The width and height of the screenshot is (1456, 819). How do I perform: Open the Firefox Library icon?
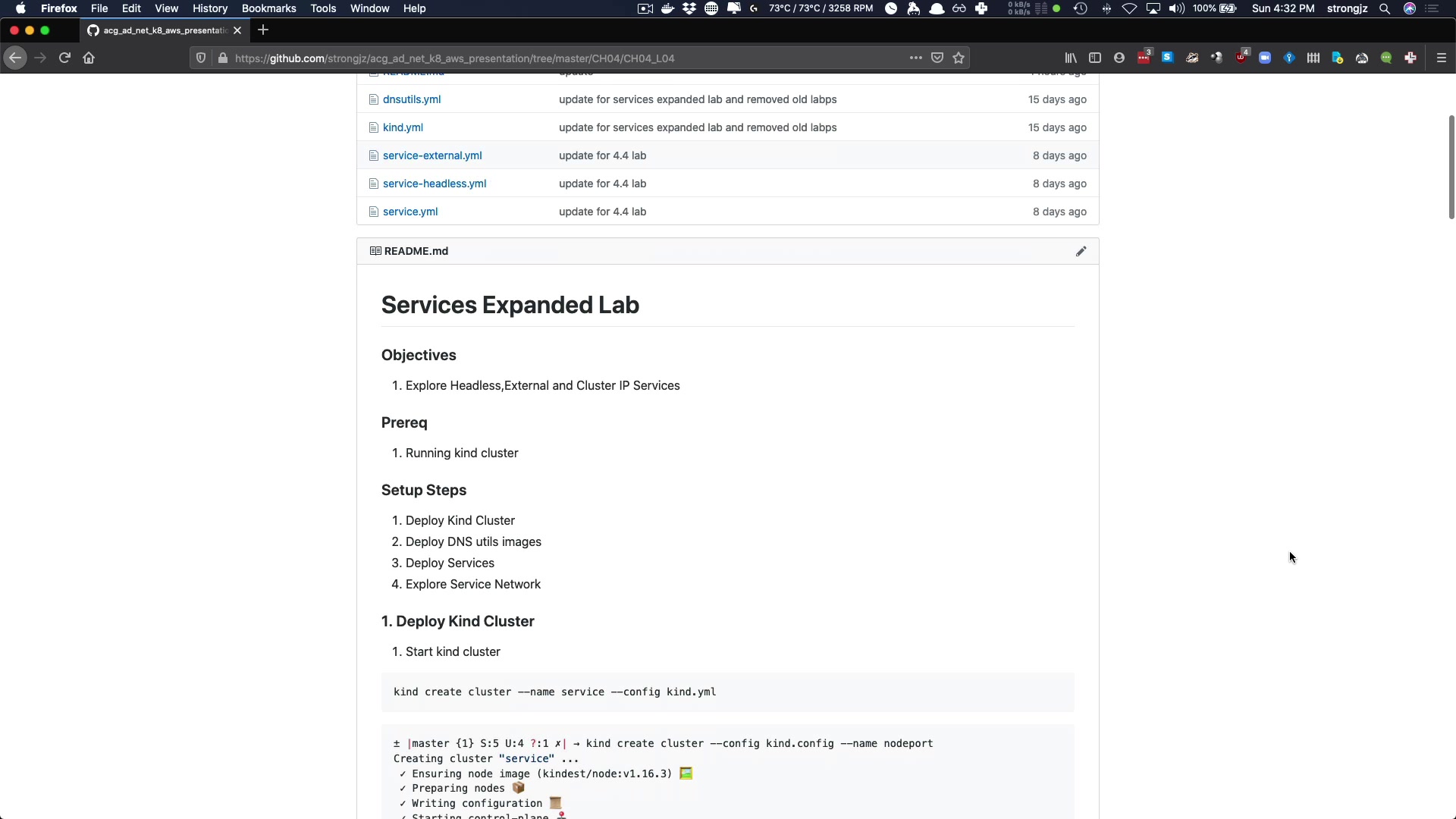[x=1071, y=58]
